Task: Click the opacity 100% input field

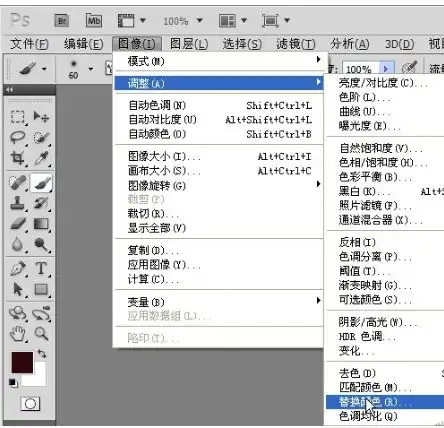Action: point(361,69)
